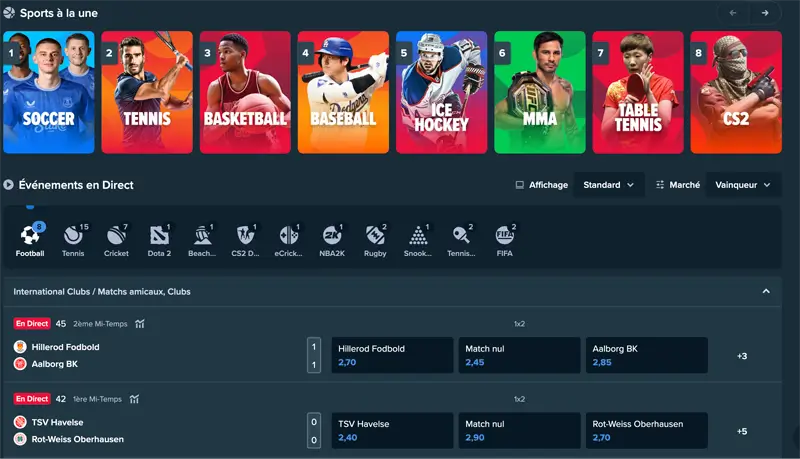Screen dimensions: 800x459
Task: Open the Rot-Weiss Oberhausen team name link
Action: click(x=78, y=439)
